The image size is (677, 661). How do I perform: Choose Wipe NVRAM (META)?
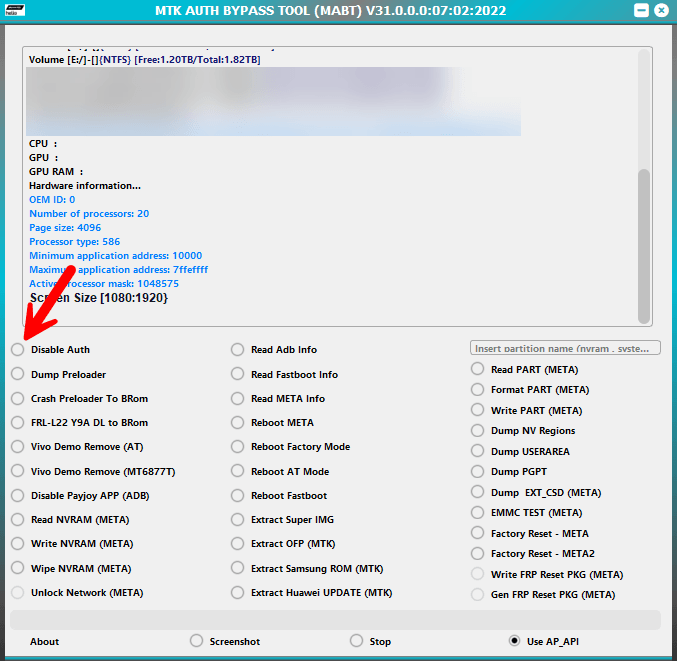pos(18,568)
